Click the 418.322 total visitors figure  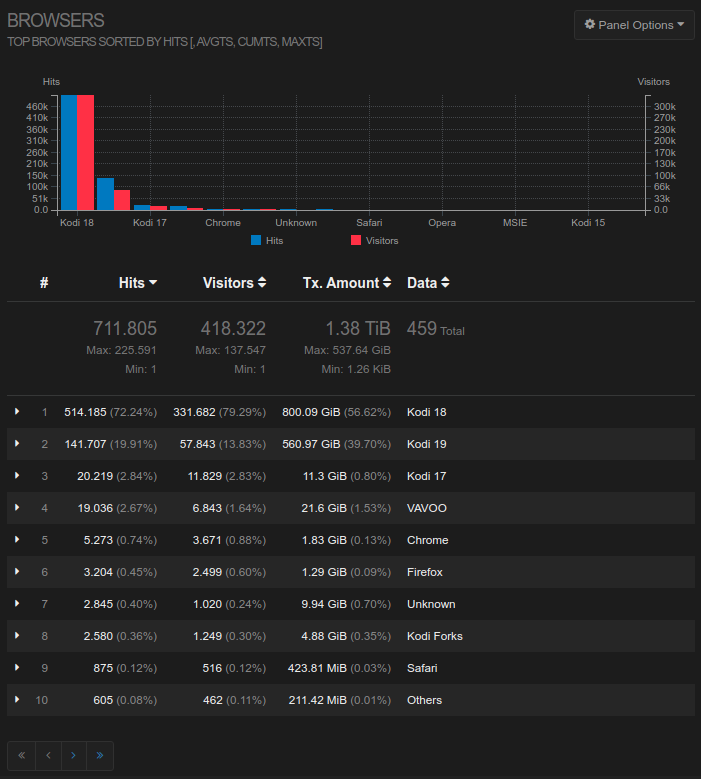[233, 328]
